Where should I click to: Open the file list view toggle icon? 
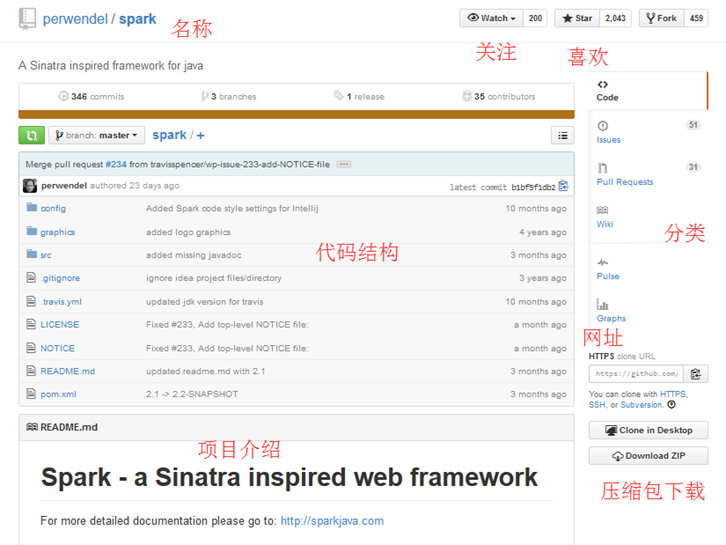pyautogui.click(x=563, y=135)
